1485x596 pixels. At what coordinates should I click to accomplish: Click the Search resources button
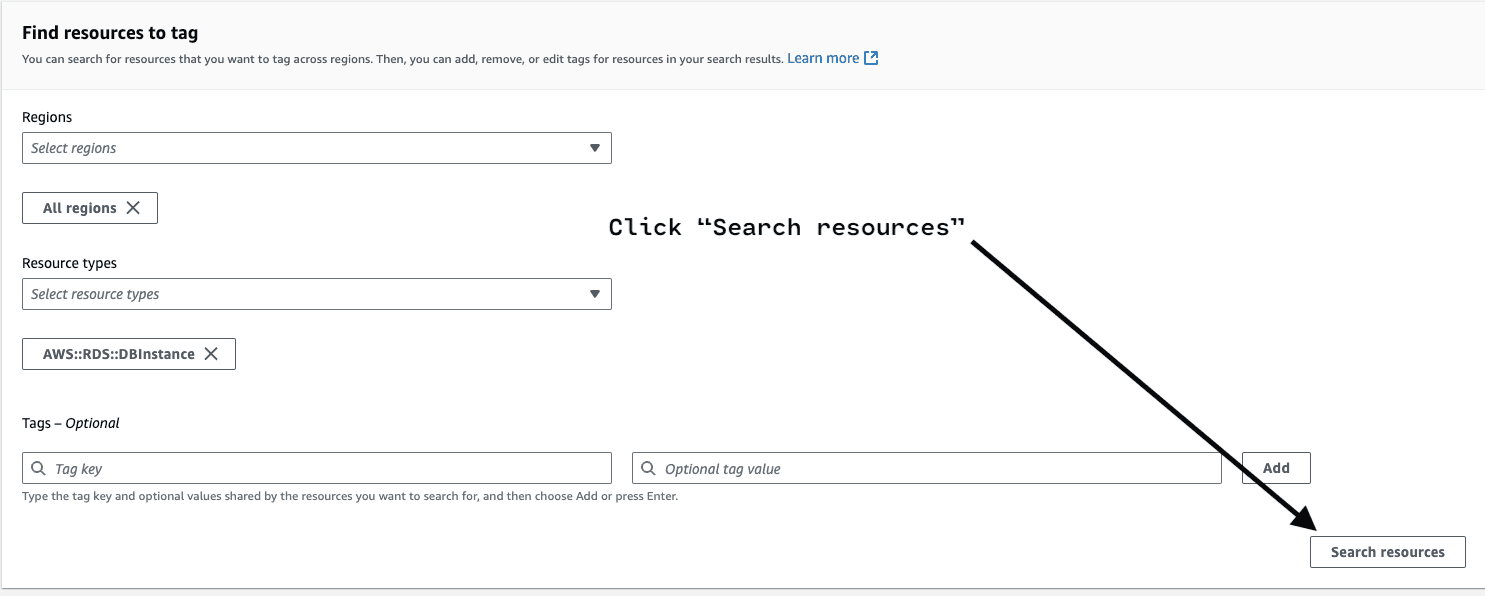pyautogui.click(x=1387, y=552)
